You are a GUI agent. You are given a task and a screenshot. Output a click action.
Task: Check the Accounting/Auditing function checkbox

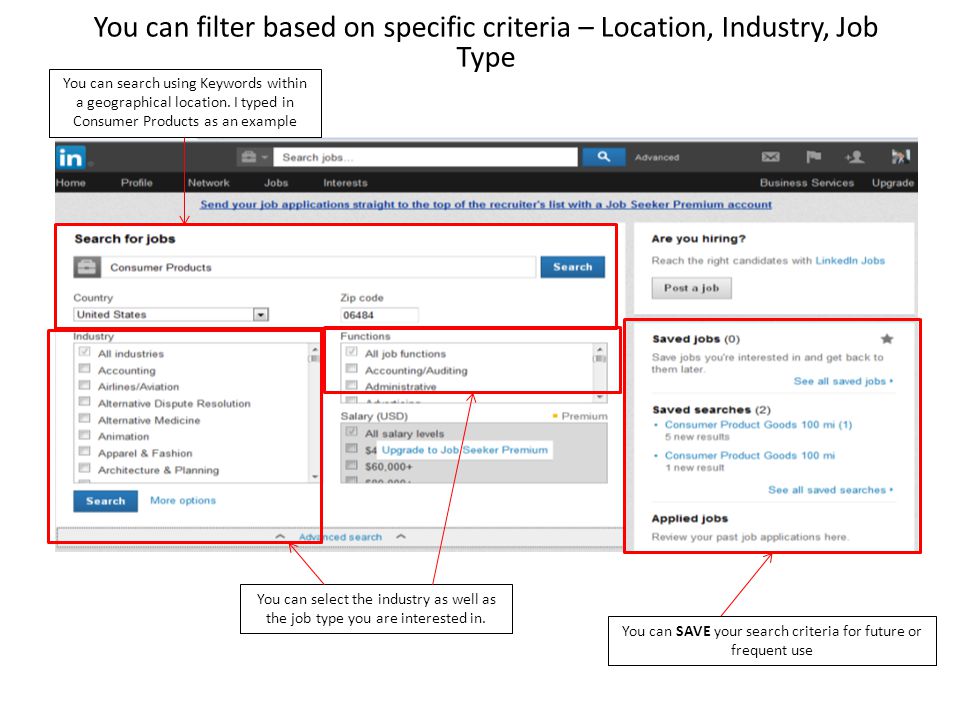[351, 369]
